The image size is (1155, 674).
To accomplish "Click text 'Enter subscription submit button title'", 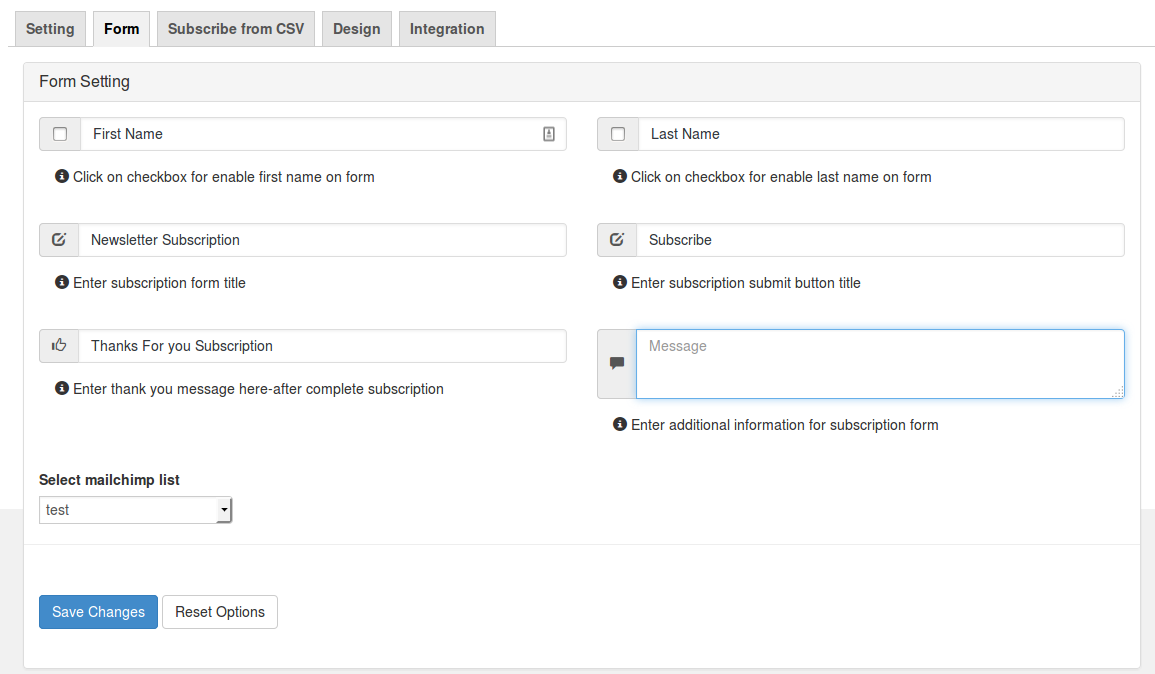I will click(745, 283).
